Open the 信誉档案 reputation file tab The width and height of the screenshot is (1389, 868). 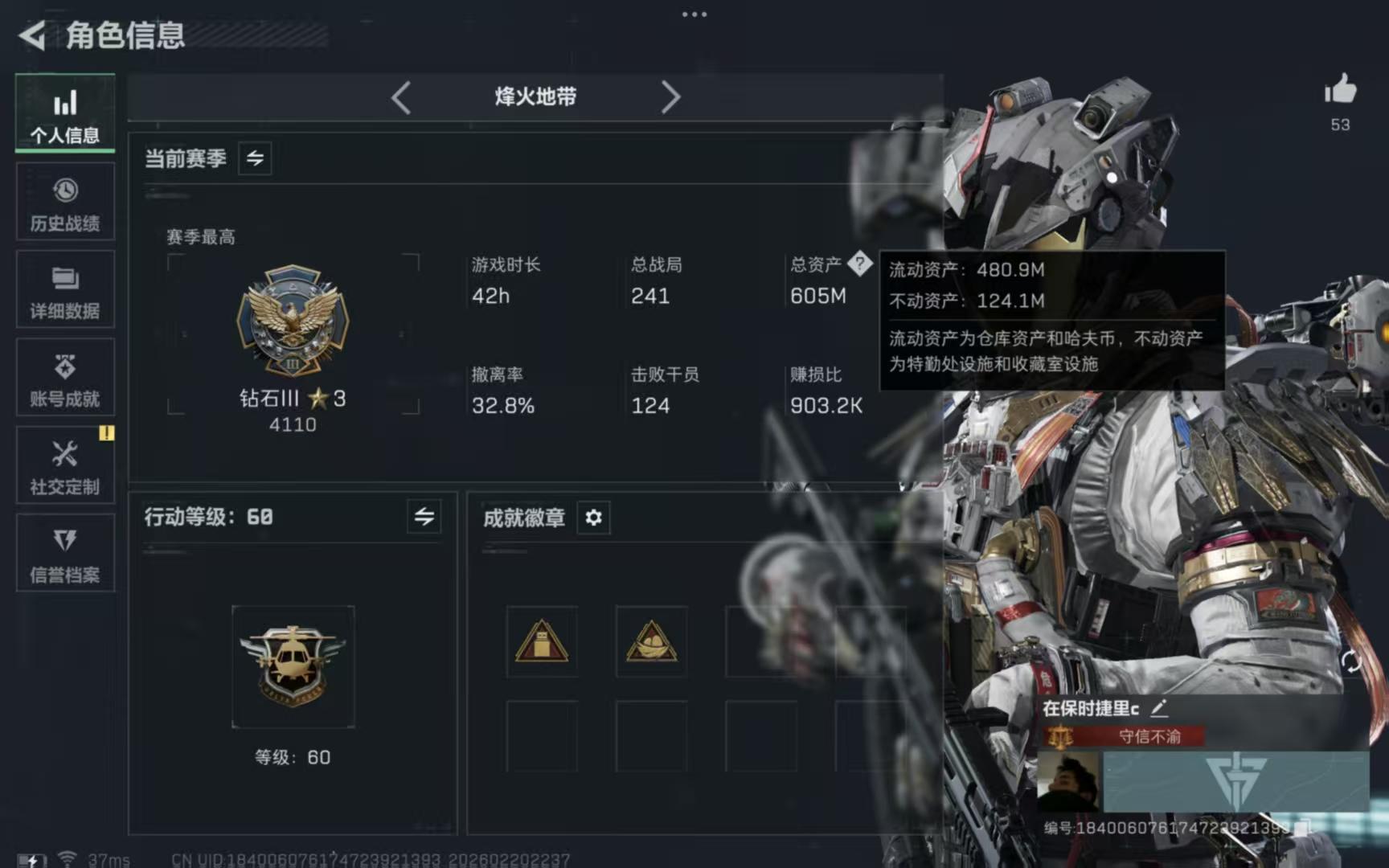[x=65, y=554]
